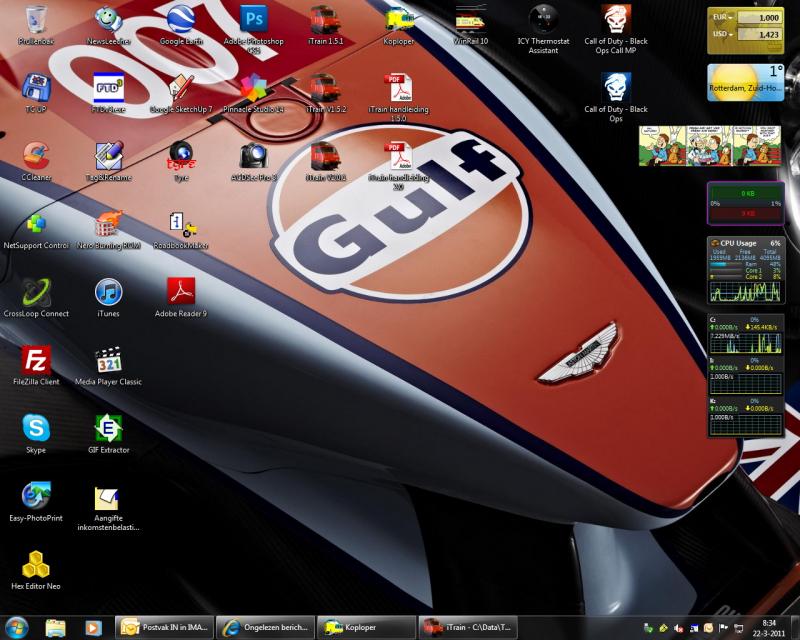This screenshot has height=640, width=800.
Task: Switch to Postvak IN Outlook window
Action: coord(164,627)
